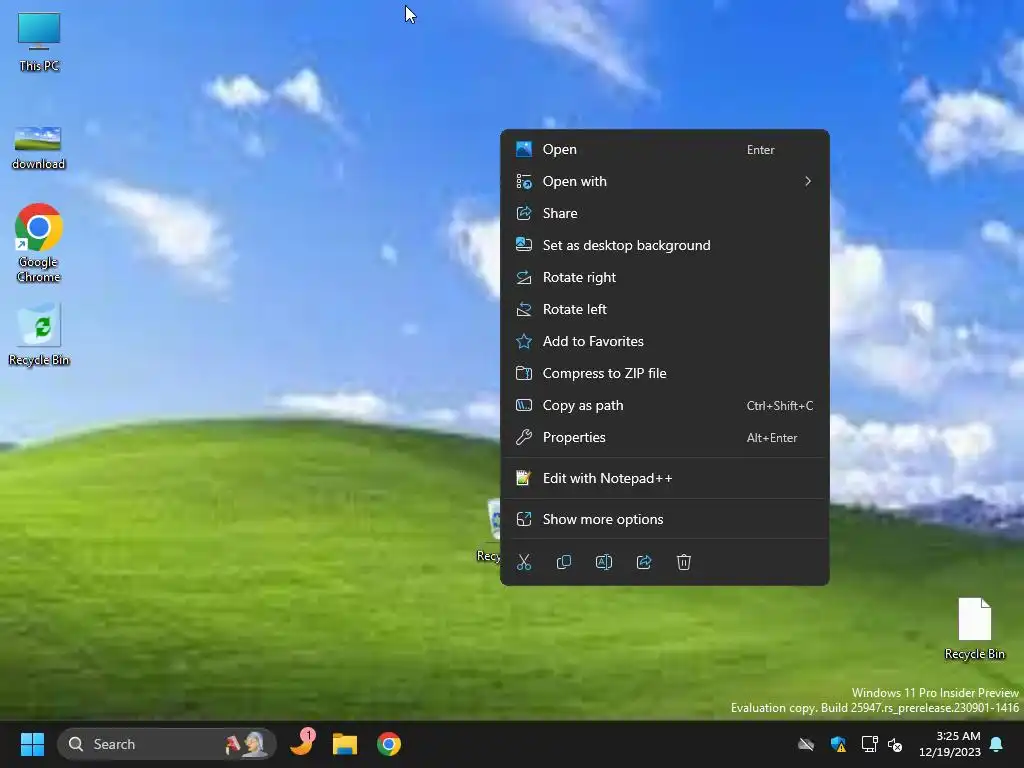This screenshot has width=1024, height=768.
Task: Open network status tray icon
Action: [869, 744]
